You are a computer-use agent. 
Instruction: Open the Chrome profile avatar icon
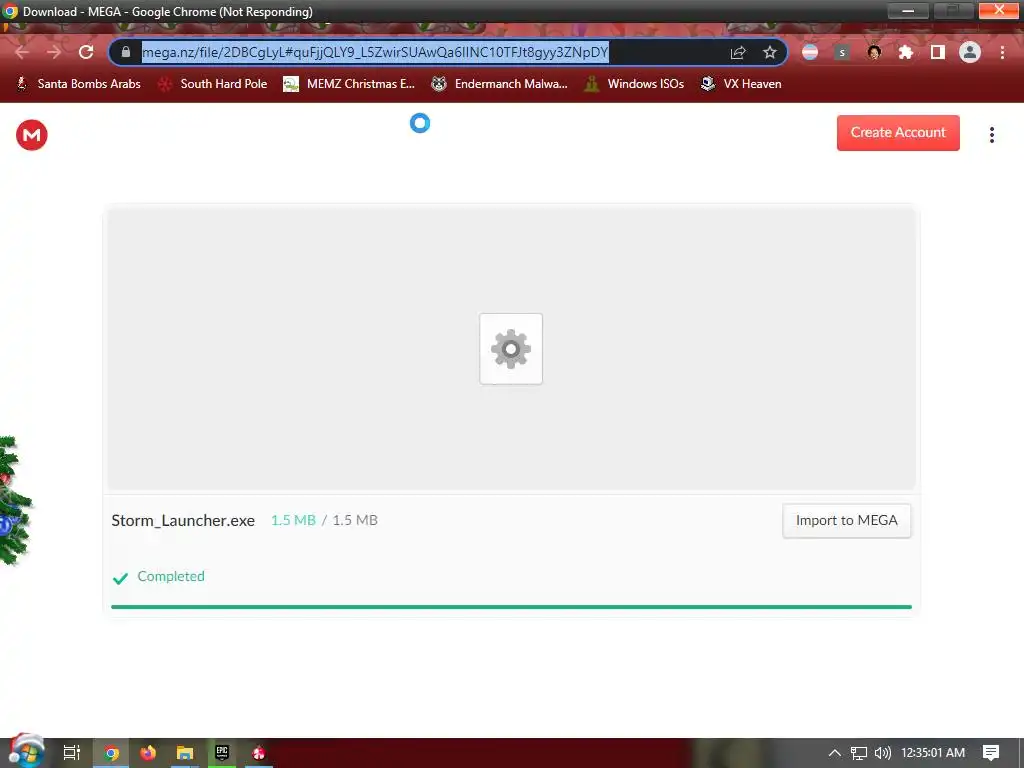point(970,52)
